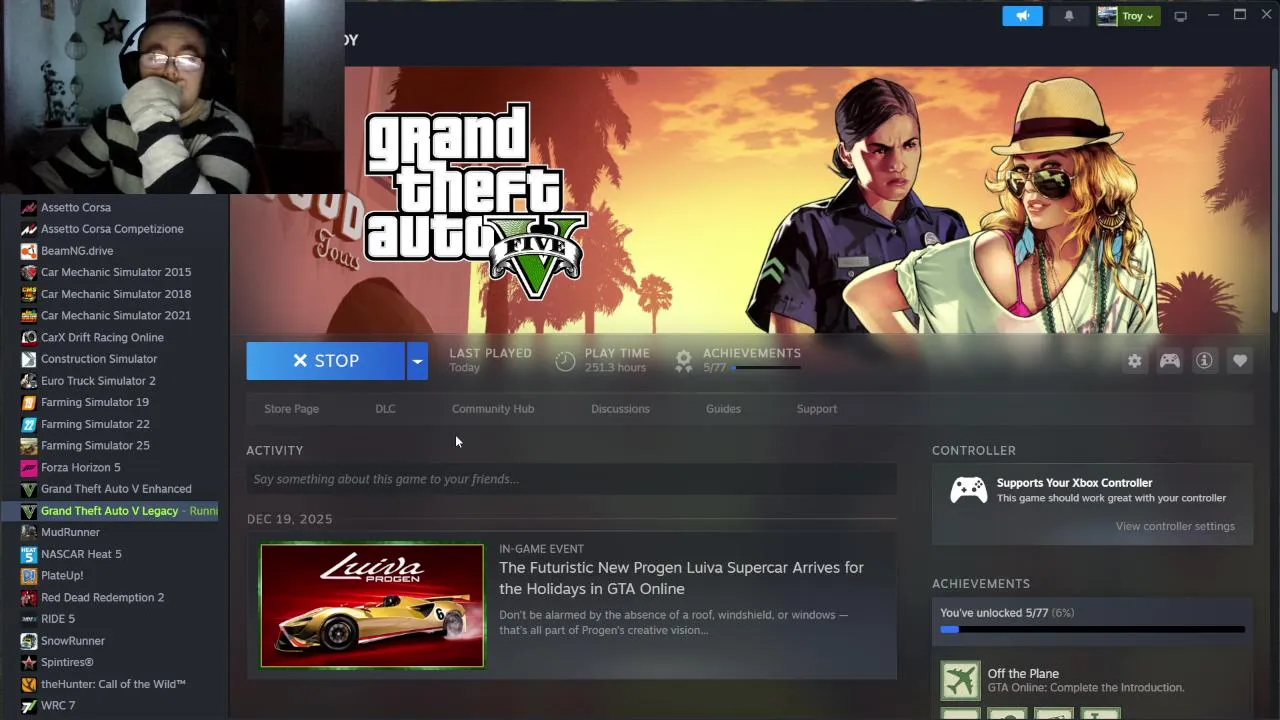
Task: Click Car Mechanic Simulator 2015 icon
Action: pos(29,272)
